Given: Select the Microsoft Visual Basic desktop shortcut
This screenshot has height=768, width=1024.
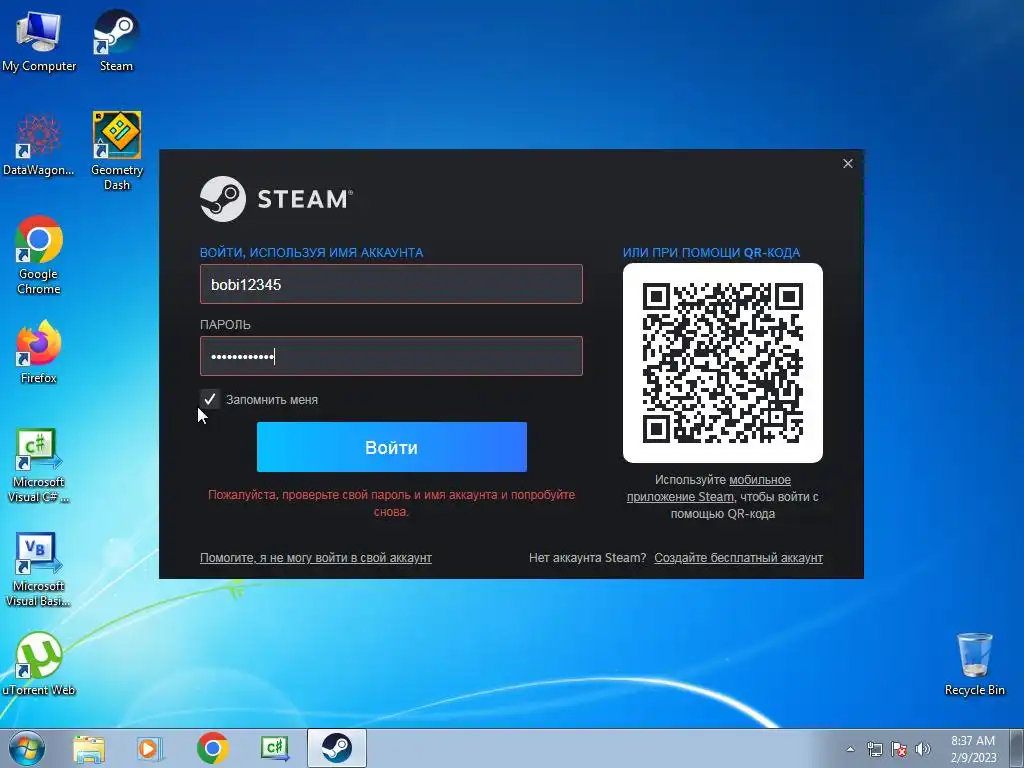Looking at the screenshot, I should pos(39,570).
